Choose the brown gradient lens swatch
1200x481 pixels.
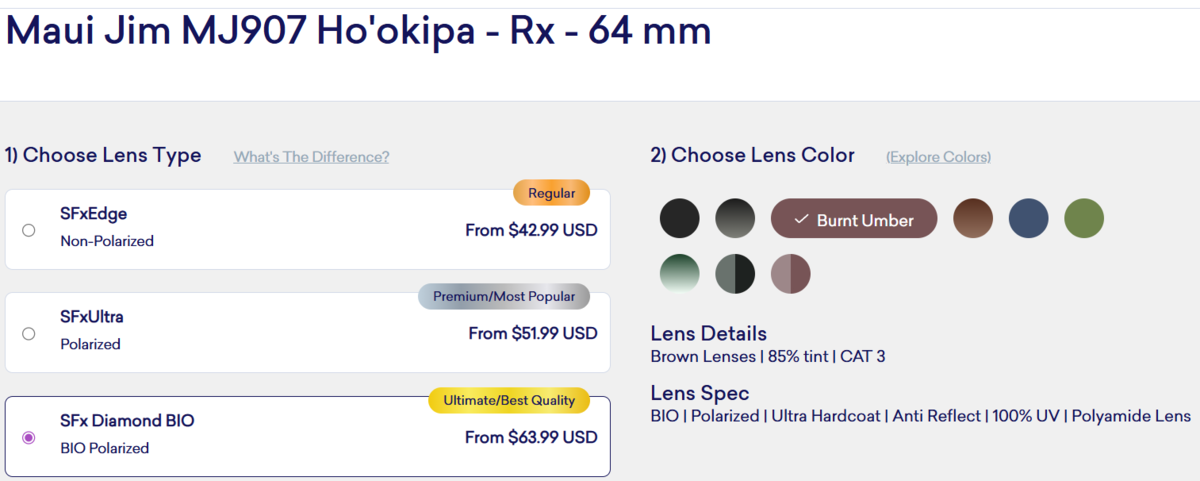(973, 218)
